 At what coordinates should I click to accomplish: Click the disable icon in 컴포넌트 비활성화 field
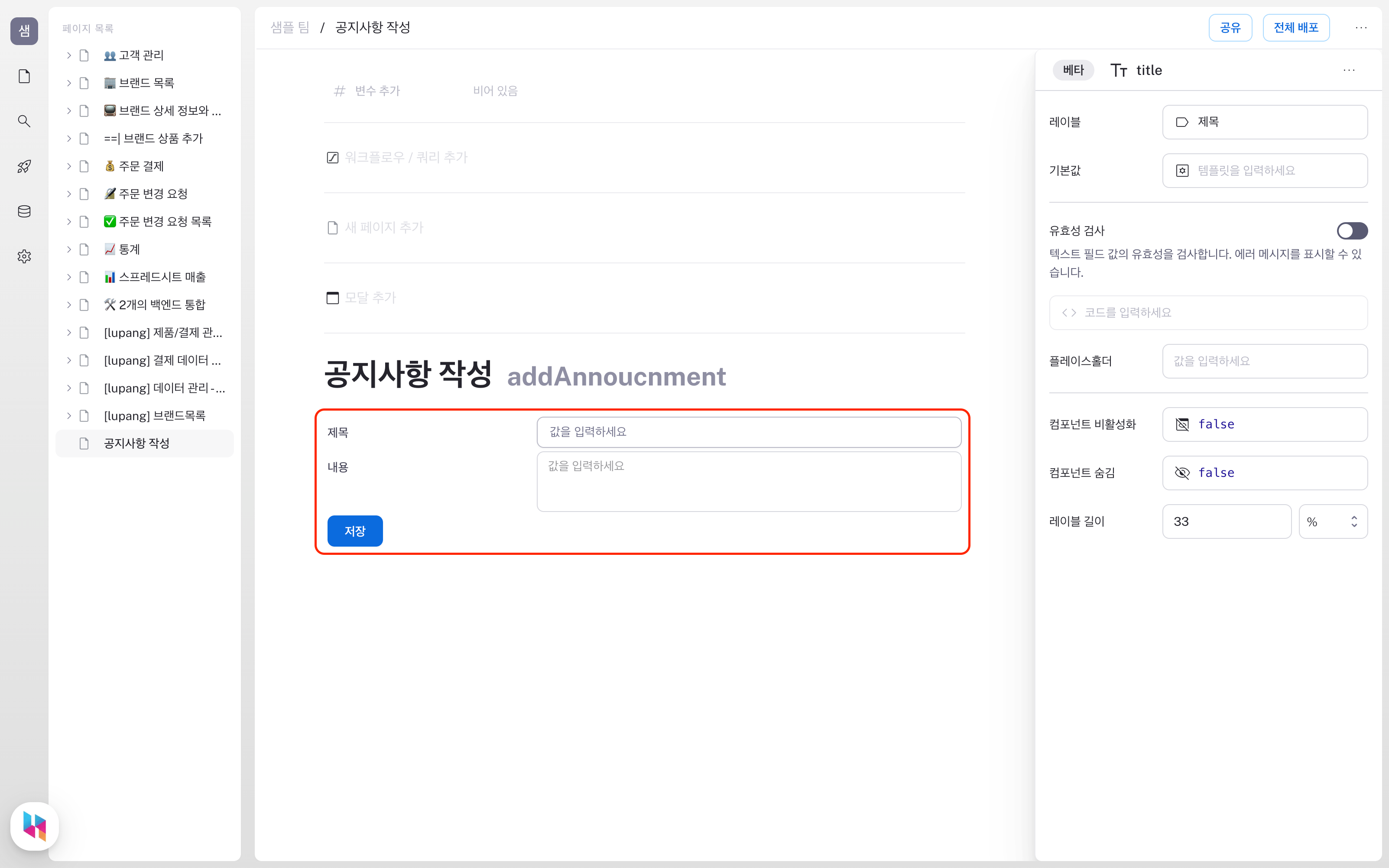[1182, 424]
